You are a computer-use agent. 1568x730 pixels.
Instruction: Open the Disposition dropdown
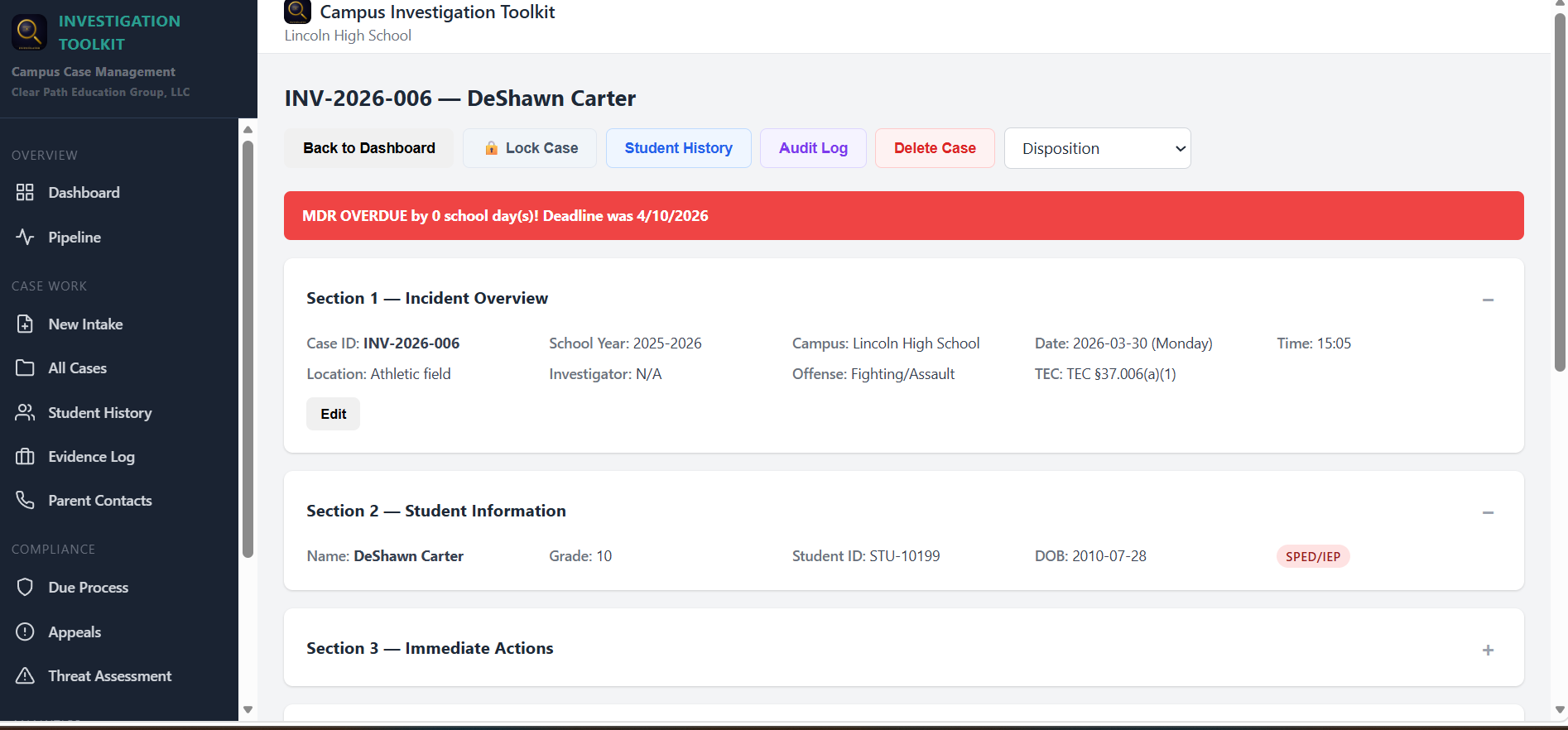point(1097,148)
